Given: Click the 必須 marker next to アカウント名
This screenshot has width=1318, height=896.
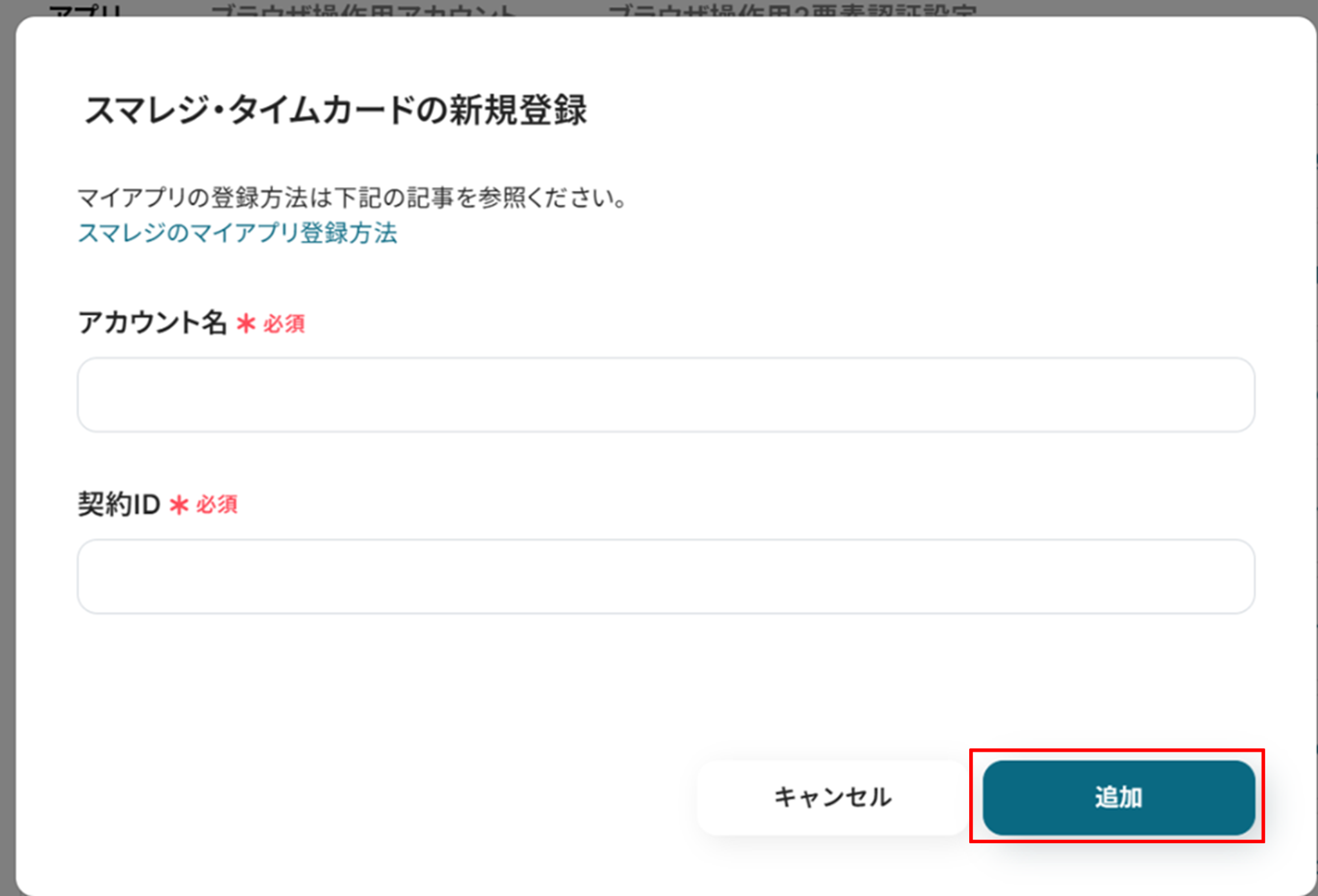Looking at the screenshot, I should tap(284, 324).
